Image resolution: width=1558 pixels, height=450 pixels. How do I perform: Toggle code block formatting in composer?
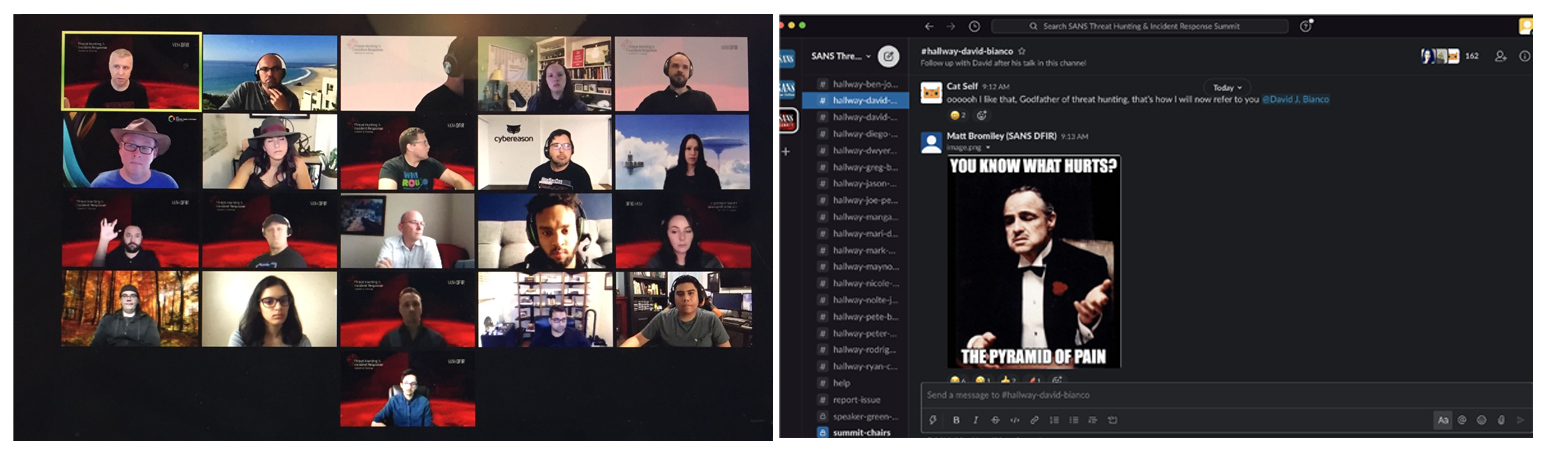pos(1112,420)
